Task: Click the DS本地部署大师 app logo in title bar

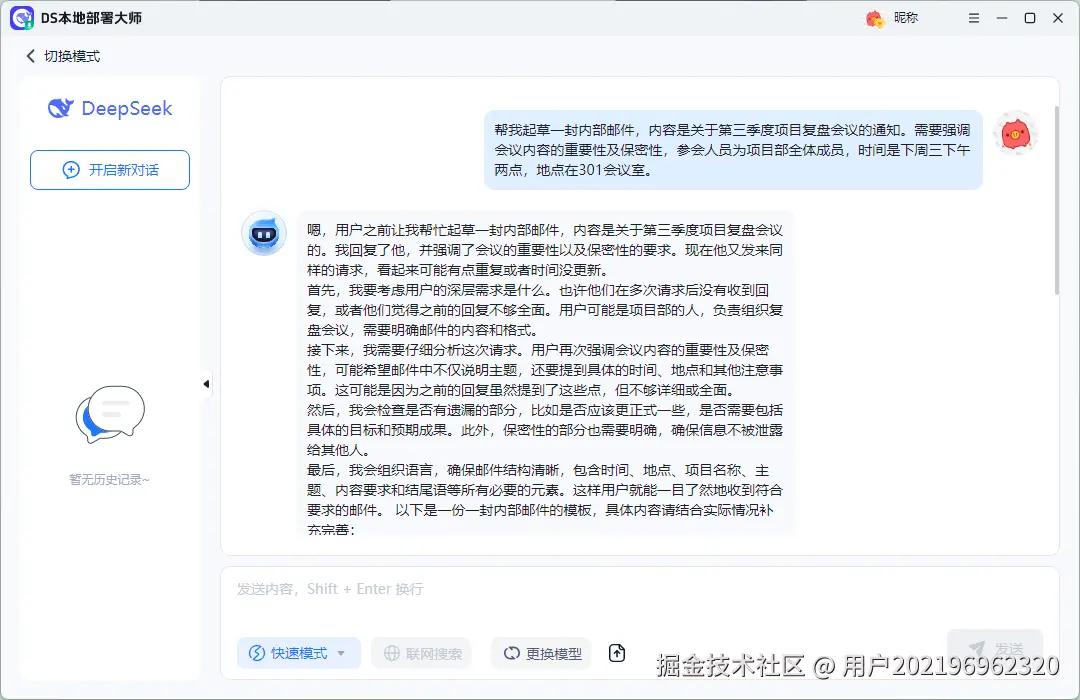Action: coord(21,17)
